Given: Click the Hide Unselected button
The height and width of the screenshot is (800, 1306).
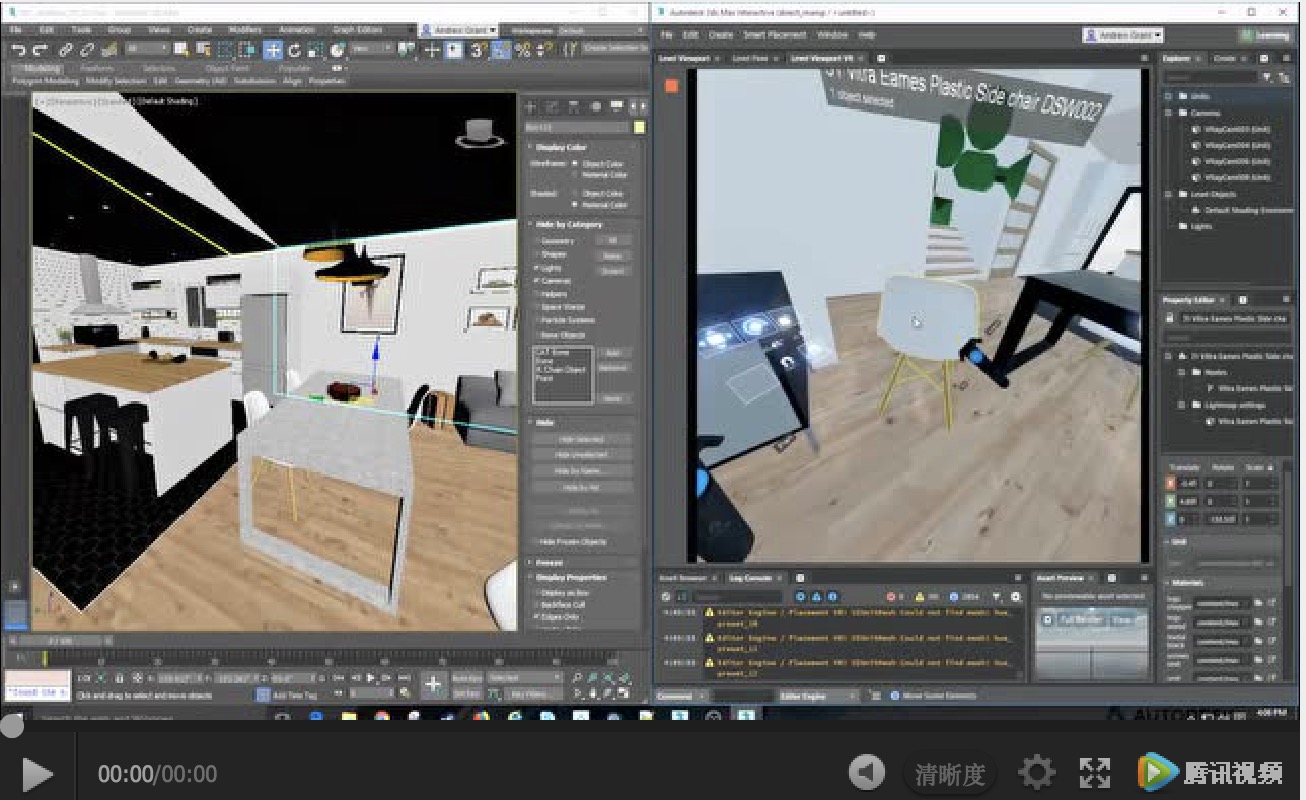Looking at the screenshot, I should click(581, 455).
